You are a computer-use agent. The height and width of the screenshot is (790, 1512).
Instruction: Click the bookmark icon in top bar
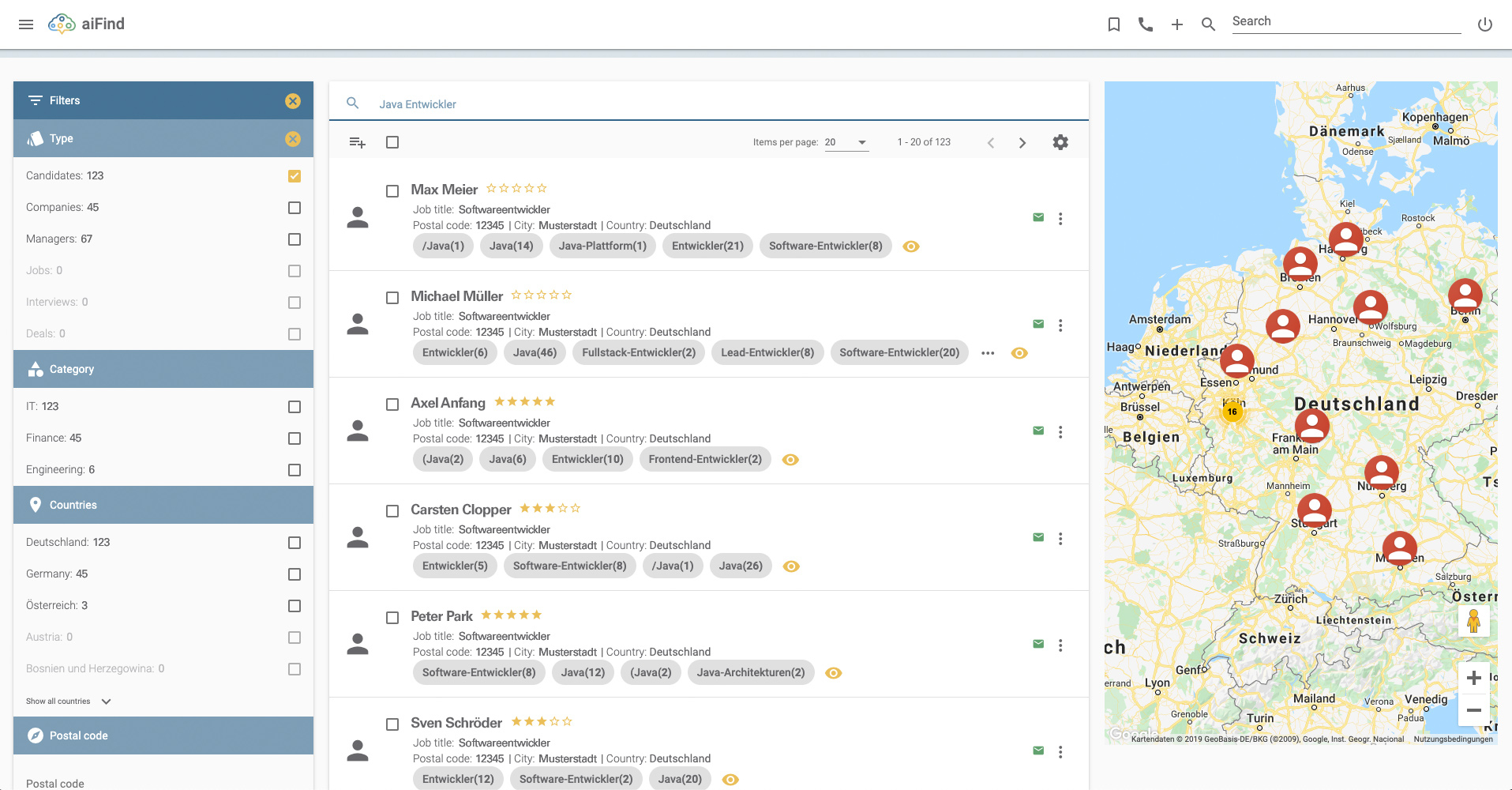pyautogui.click(x=1114, y=24)
